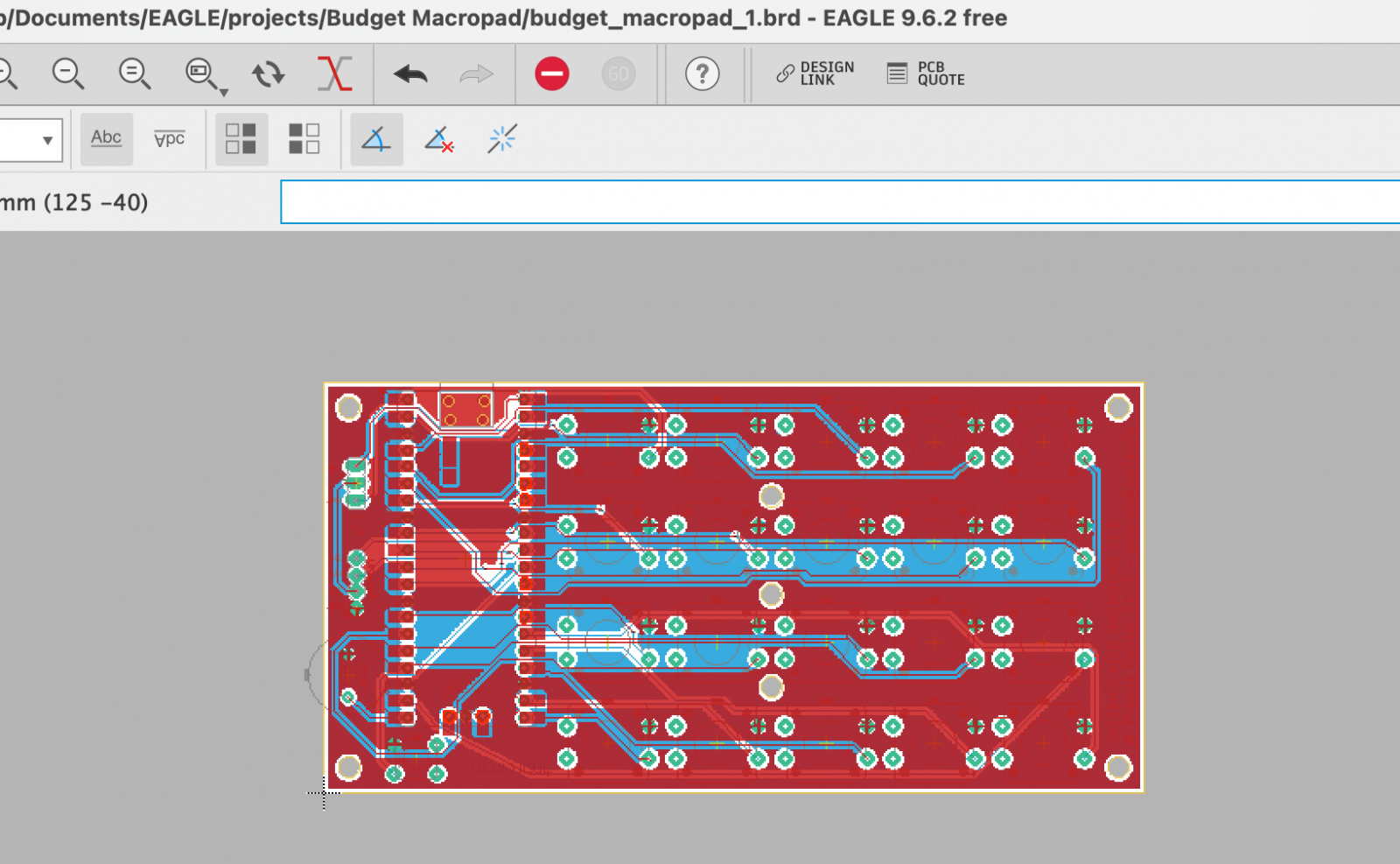This screenshot has width=1400, height=864.
Task: Open help with the question mark icon
Action: pos(703,74)
